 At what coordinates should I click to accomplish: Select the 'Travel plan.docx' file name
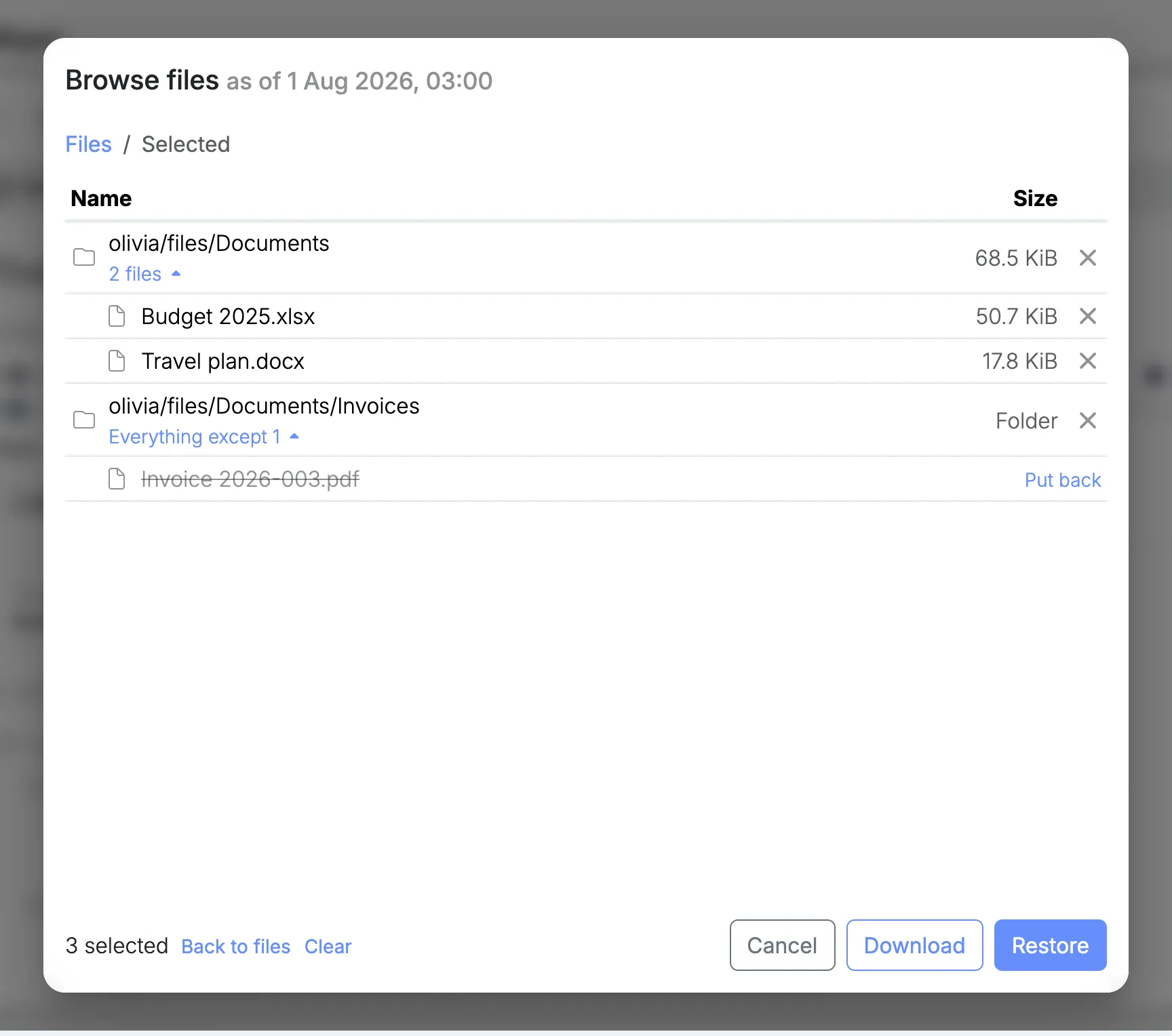click(x=222, y=361)
